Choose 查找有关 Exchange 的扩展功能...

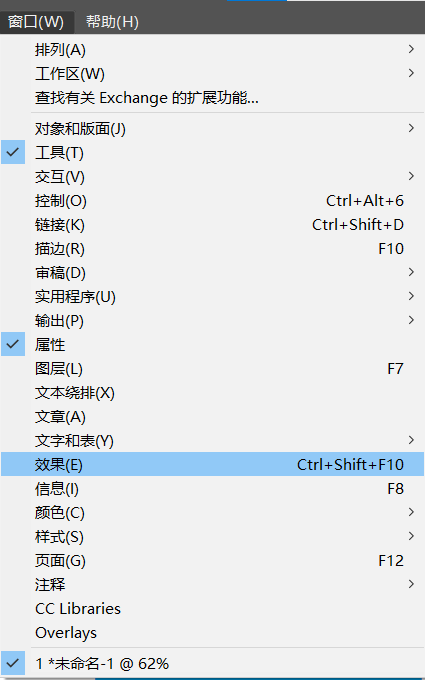pos(212,98)
